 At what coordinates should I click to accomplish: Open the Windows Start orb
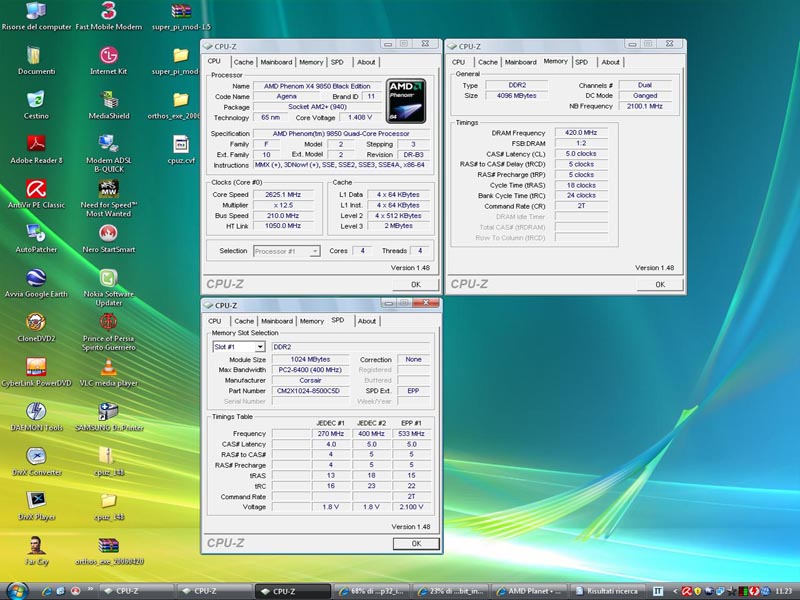point(17,590)
